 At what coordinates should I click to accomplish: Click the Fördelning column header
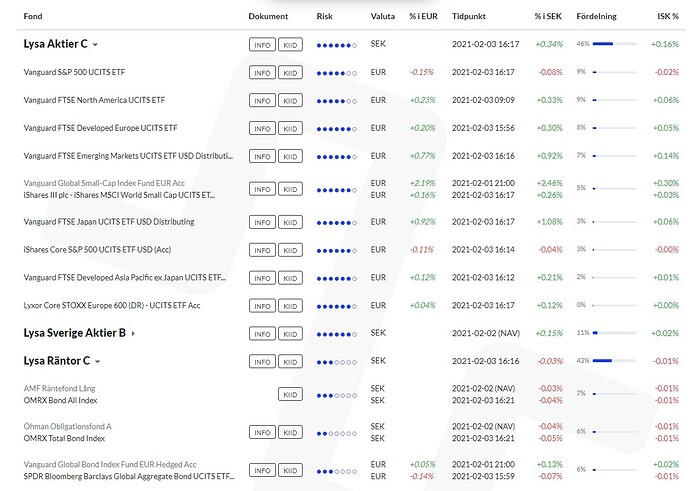(597, 17)
